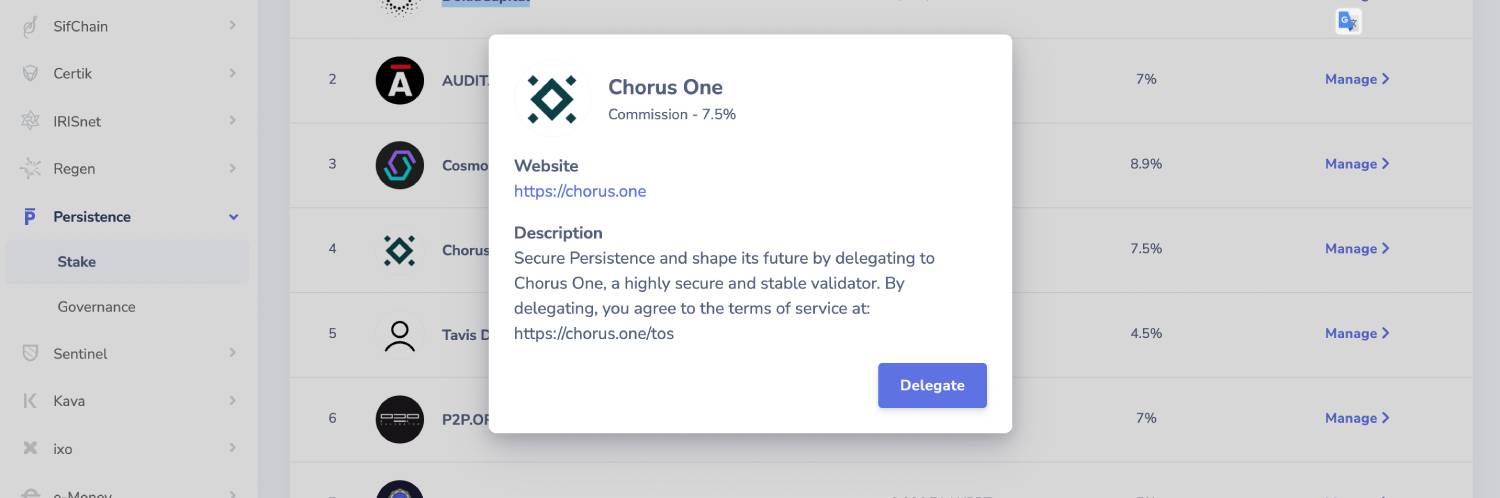Open the Governance menu item

tap(96, 307)
